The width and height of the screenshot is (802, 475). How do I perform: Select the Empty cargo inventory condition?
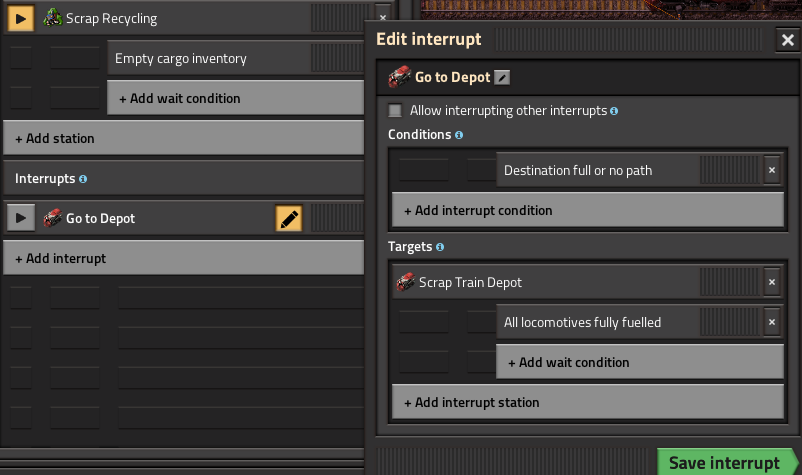tap(208, 58)
